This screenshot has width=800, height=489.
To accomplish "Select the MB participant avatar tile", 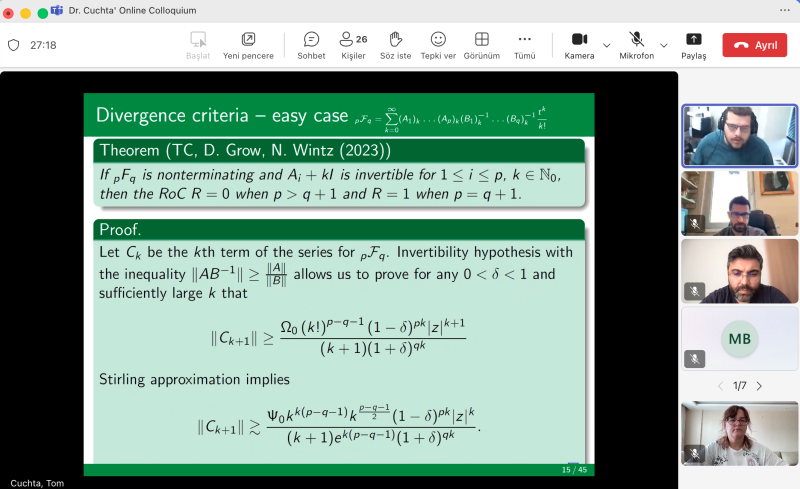I will click(739, 339).
